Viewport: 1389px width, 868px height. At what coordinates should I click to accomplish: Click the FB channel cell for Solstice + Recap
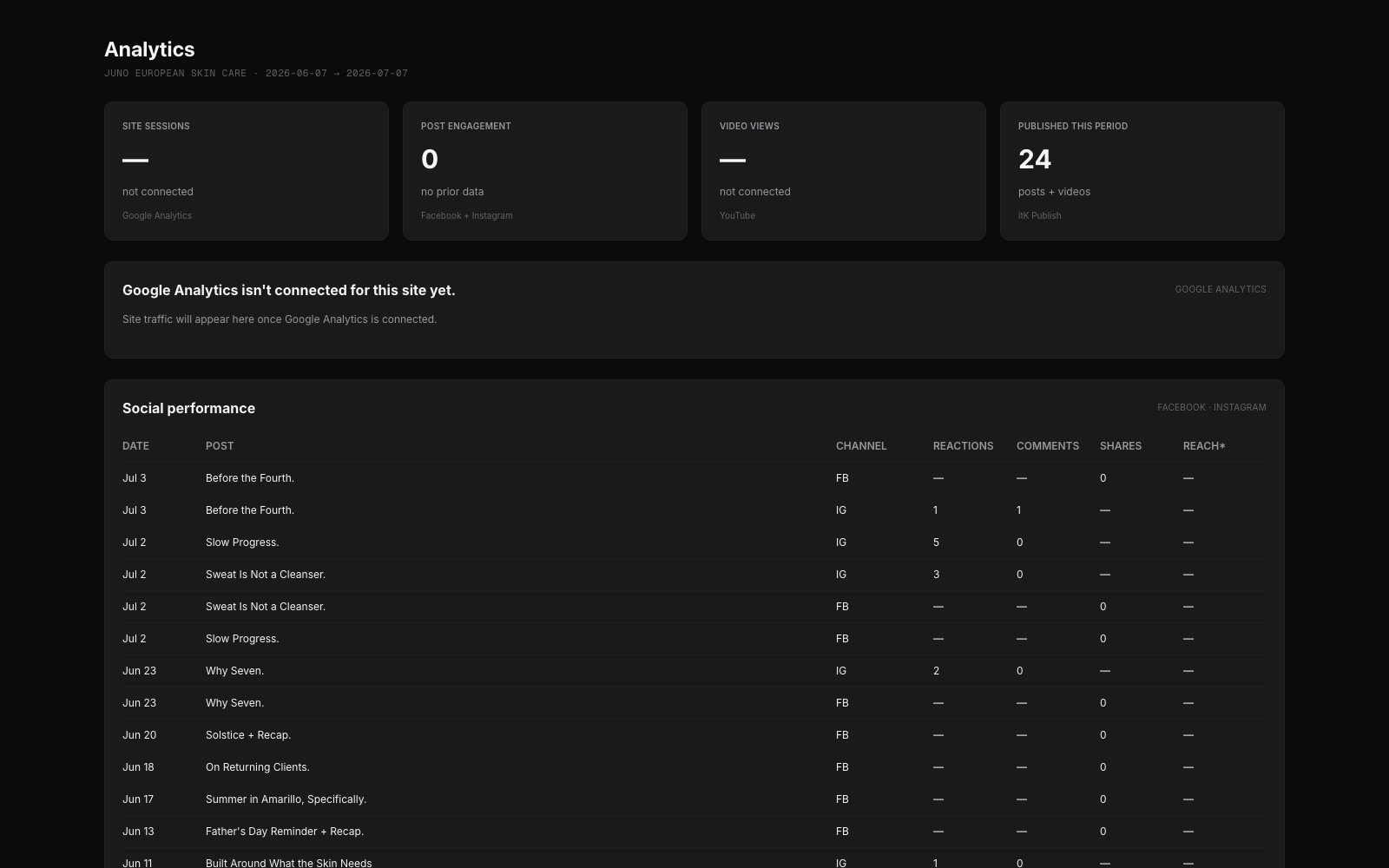point(842,735)
